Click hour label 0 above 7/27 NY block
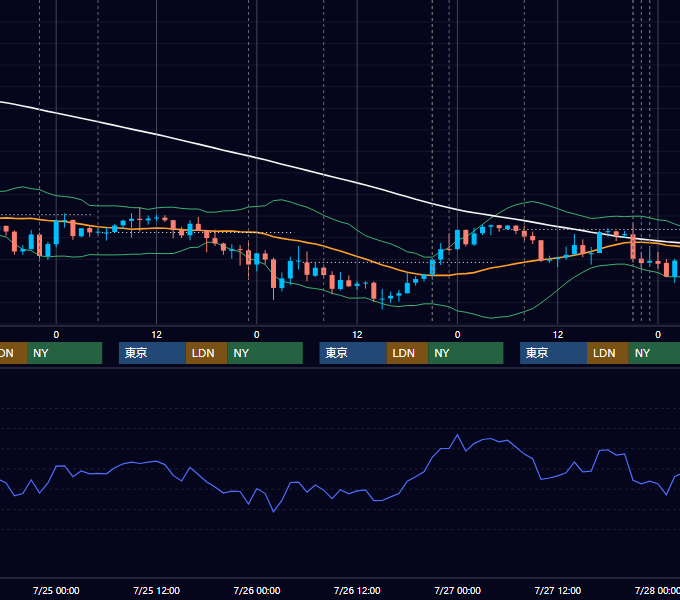Viewport: 680px width, 600px height. coord(457,335)
